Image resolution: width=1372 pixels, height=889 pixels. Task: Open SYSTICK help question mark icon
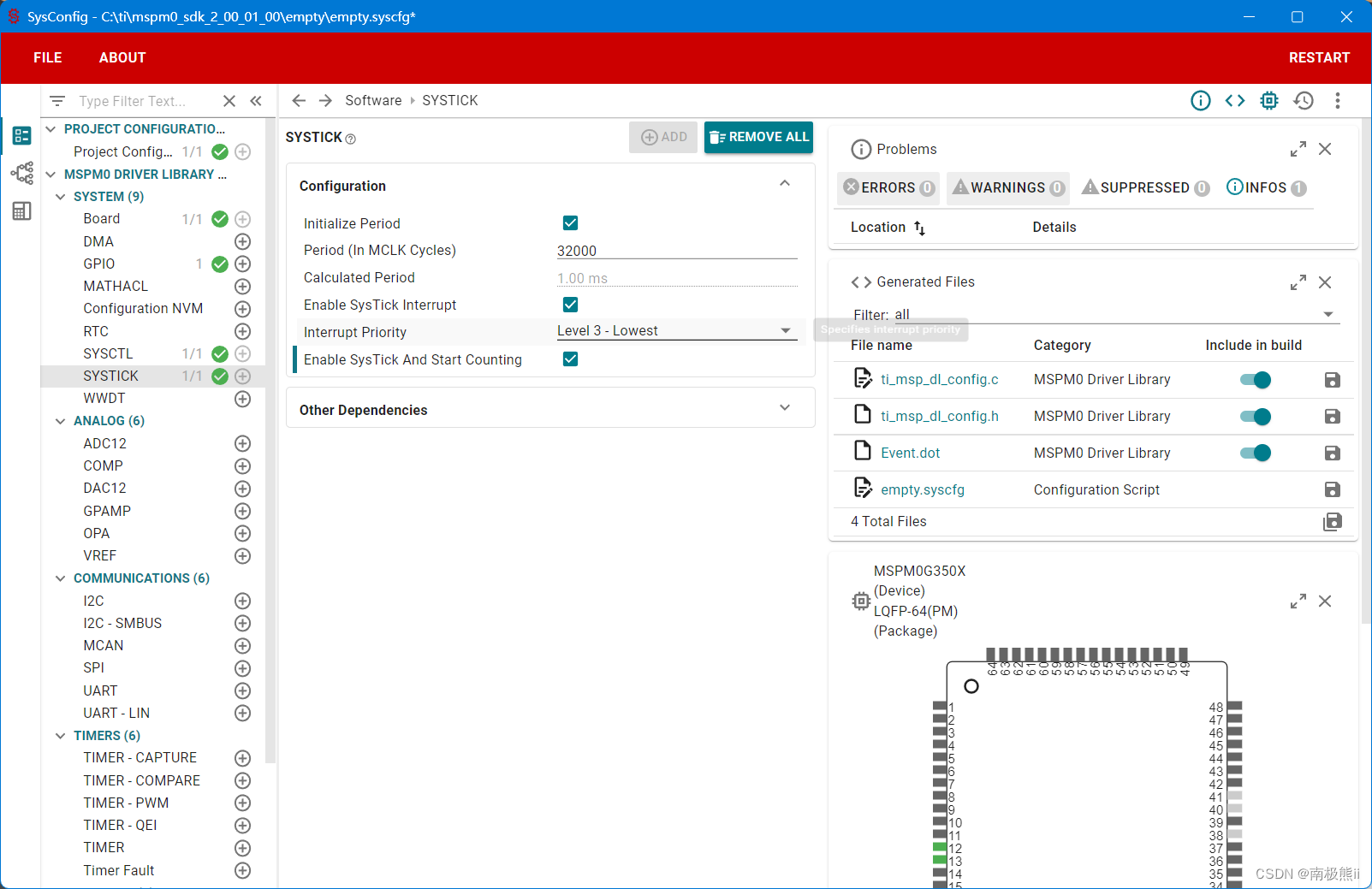tap(351, 139)
